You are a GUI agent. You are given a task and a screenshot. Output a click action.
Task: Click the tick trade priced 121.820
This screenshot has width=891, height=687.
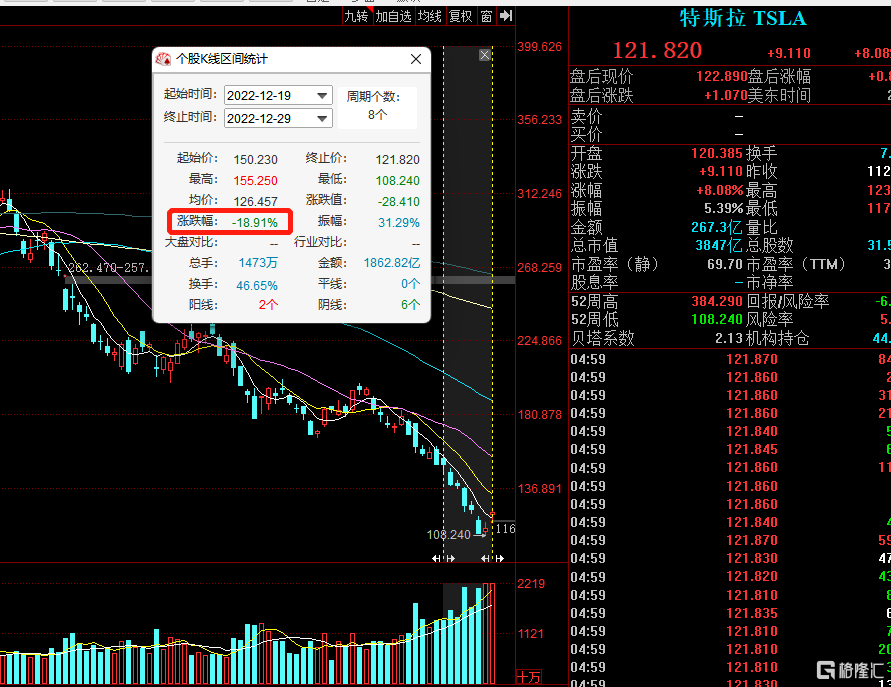pos(752,576)
